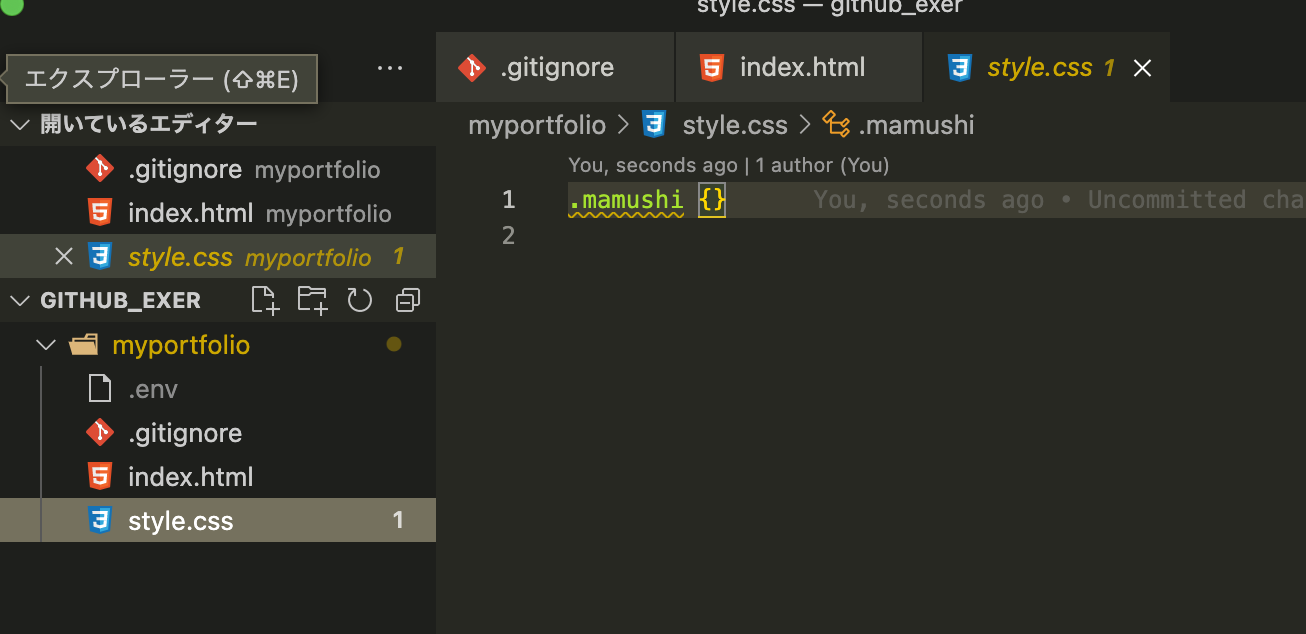Click the git icon on .gitignore tab
Screen dimensions: 1306x634
(471, 67)
